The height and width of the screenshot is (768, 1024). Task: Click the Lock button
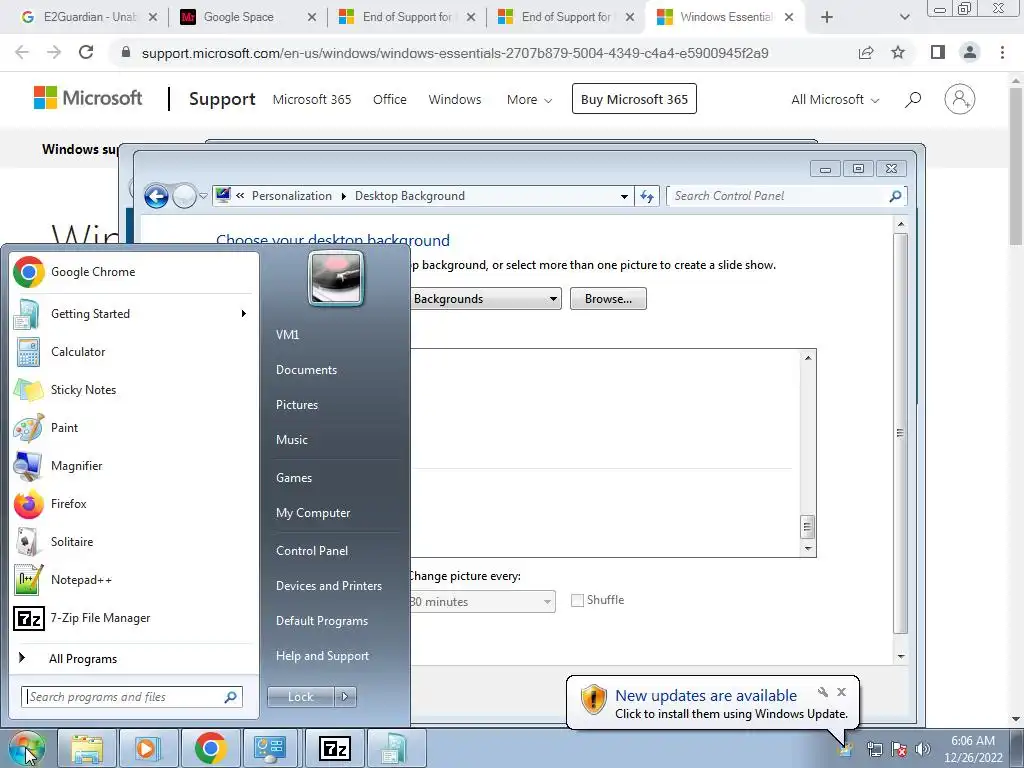[x=300, y=697]
